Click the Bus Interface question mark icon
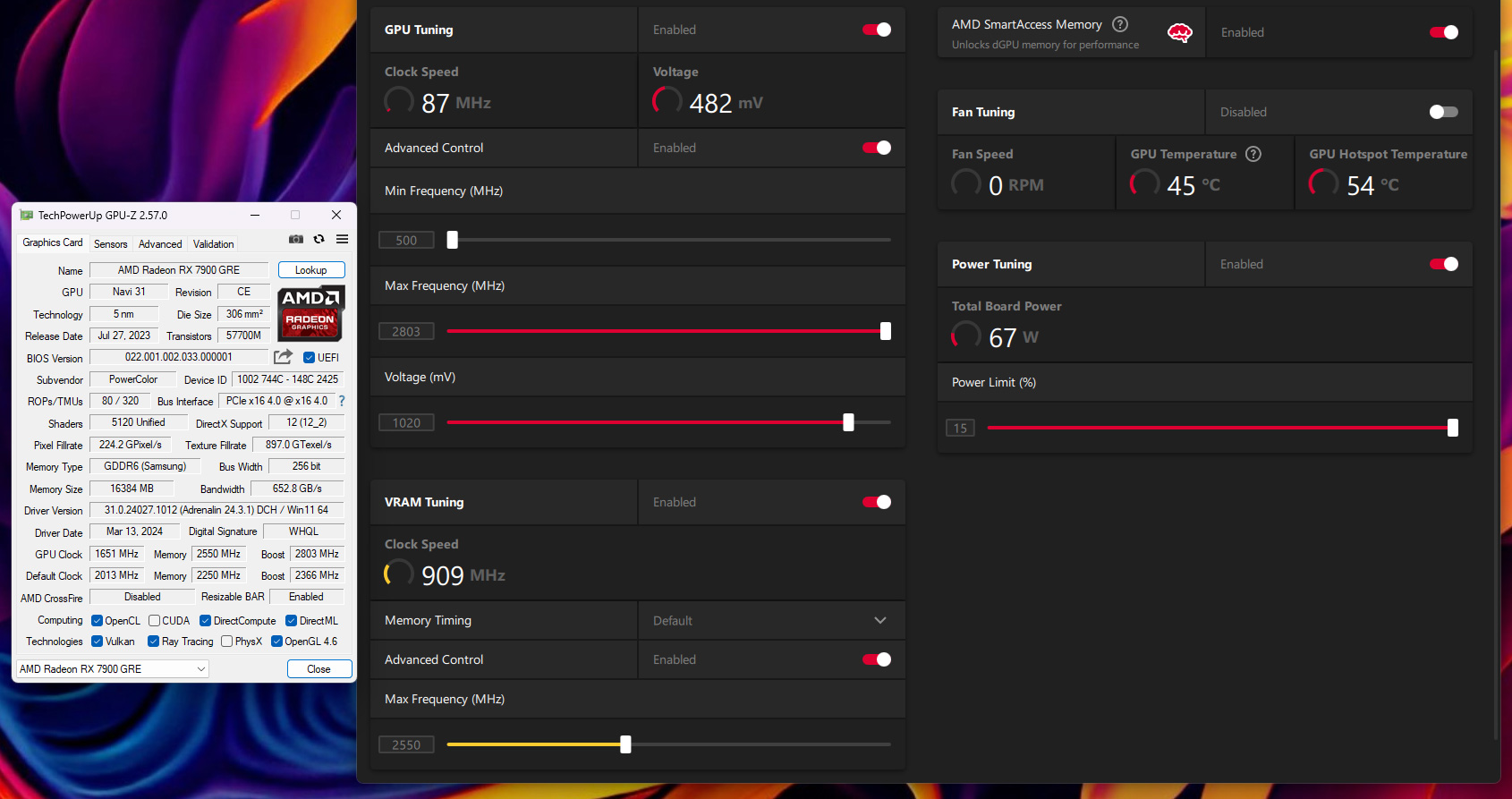 (341, 401)
